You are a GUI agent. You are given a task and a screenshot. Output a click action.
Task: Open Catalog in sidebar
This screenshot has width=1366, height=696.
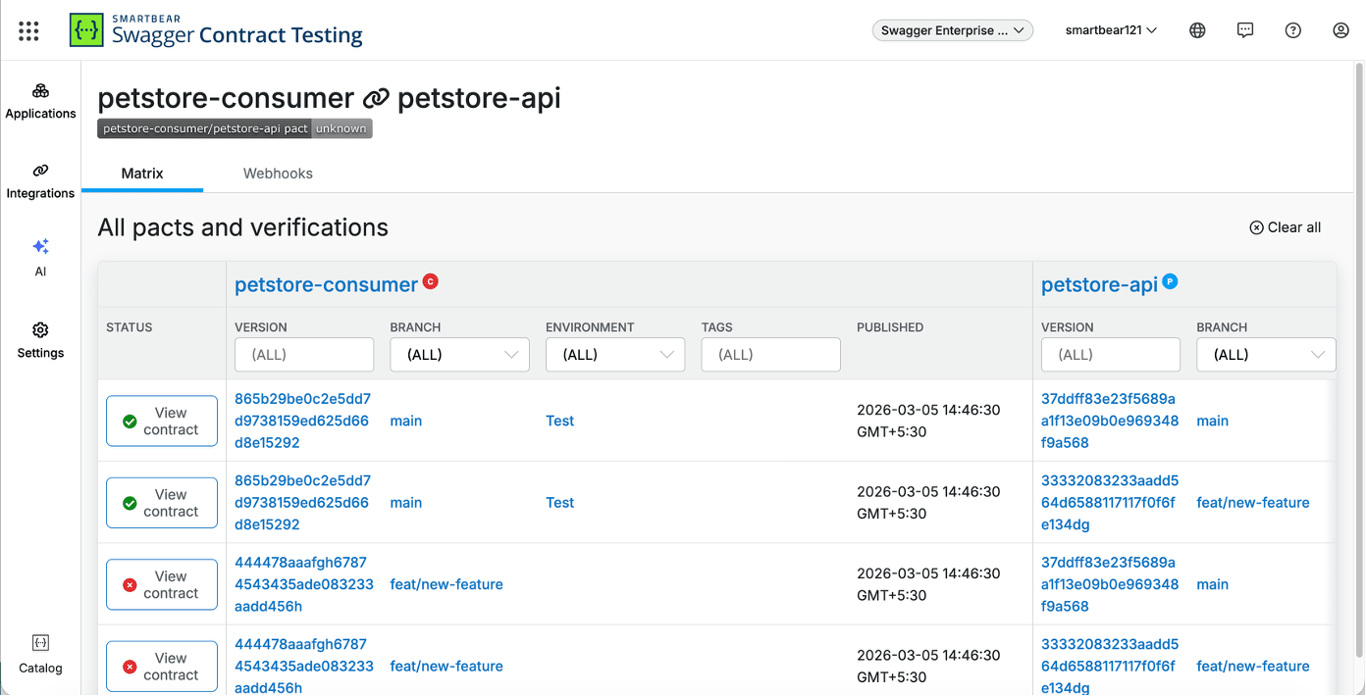click(40, 655)
